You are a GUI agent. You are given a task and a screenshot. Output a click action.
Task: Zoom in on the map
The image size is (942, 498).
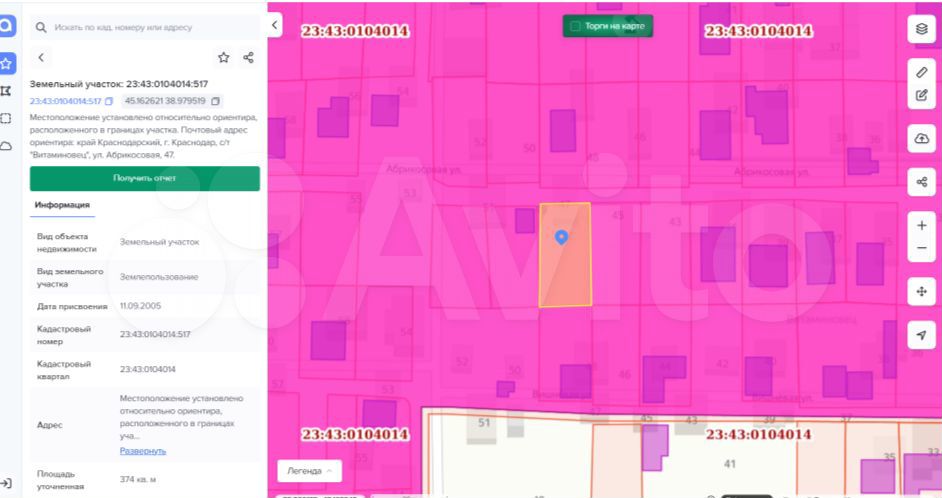tap(921, 226)
